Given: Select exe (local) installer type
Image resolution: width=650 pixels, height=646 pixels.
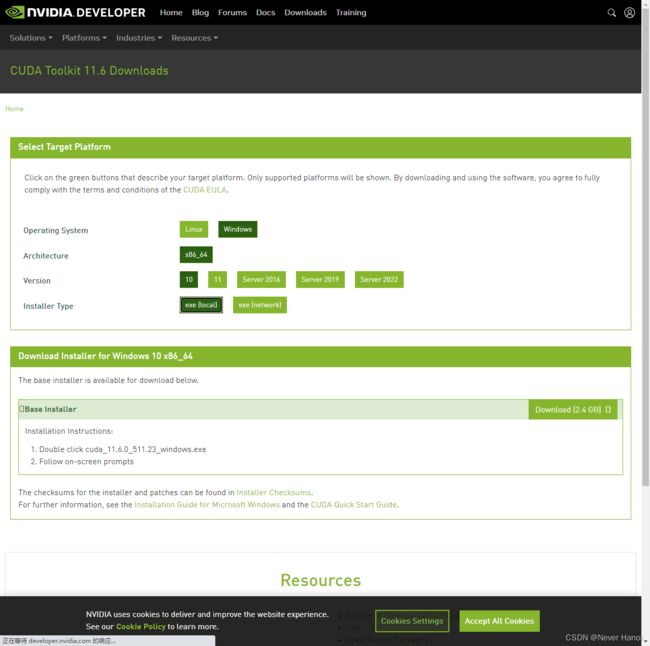Looking at the screenshot, I should click(x=201, y=305).
